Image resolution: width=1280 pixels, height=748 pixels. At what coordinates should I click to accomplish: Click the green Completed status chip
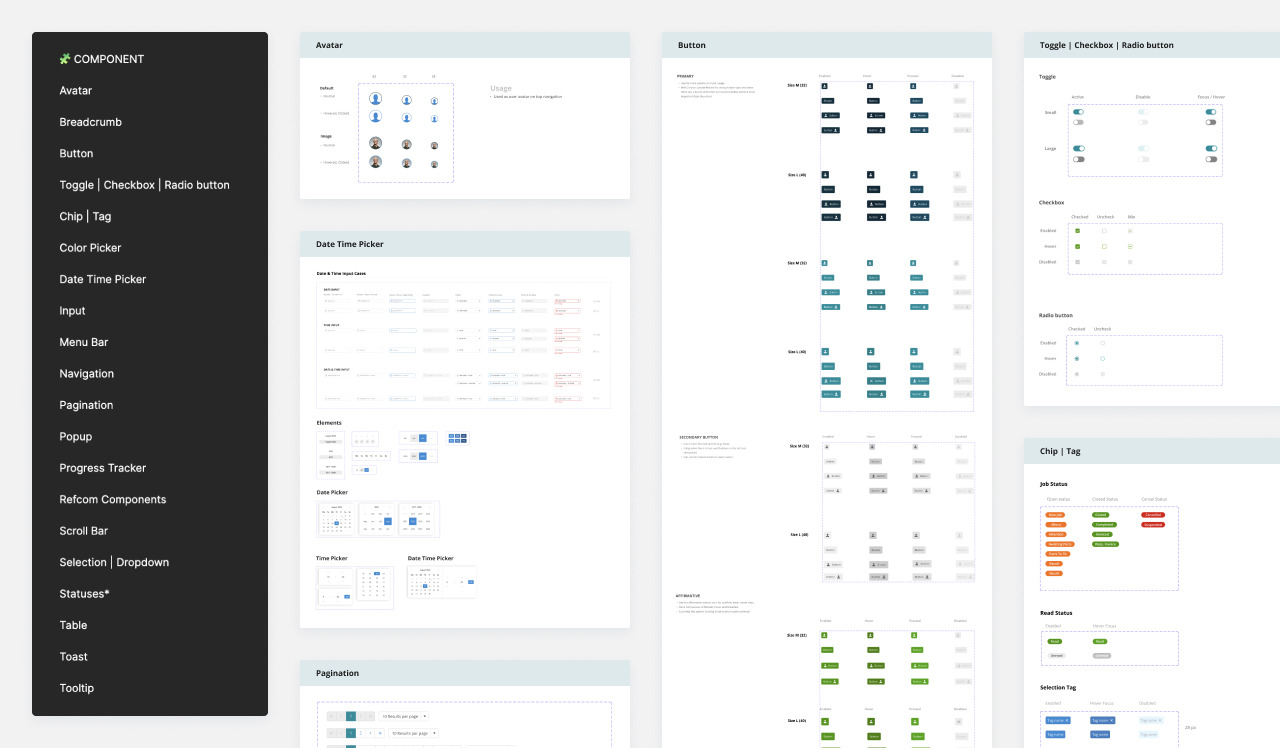[1104, 524]
